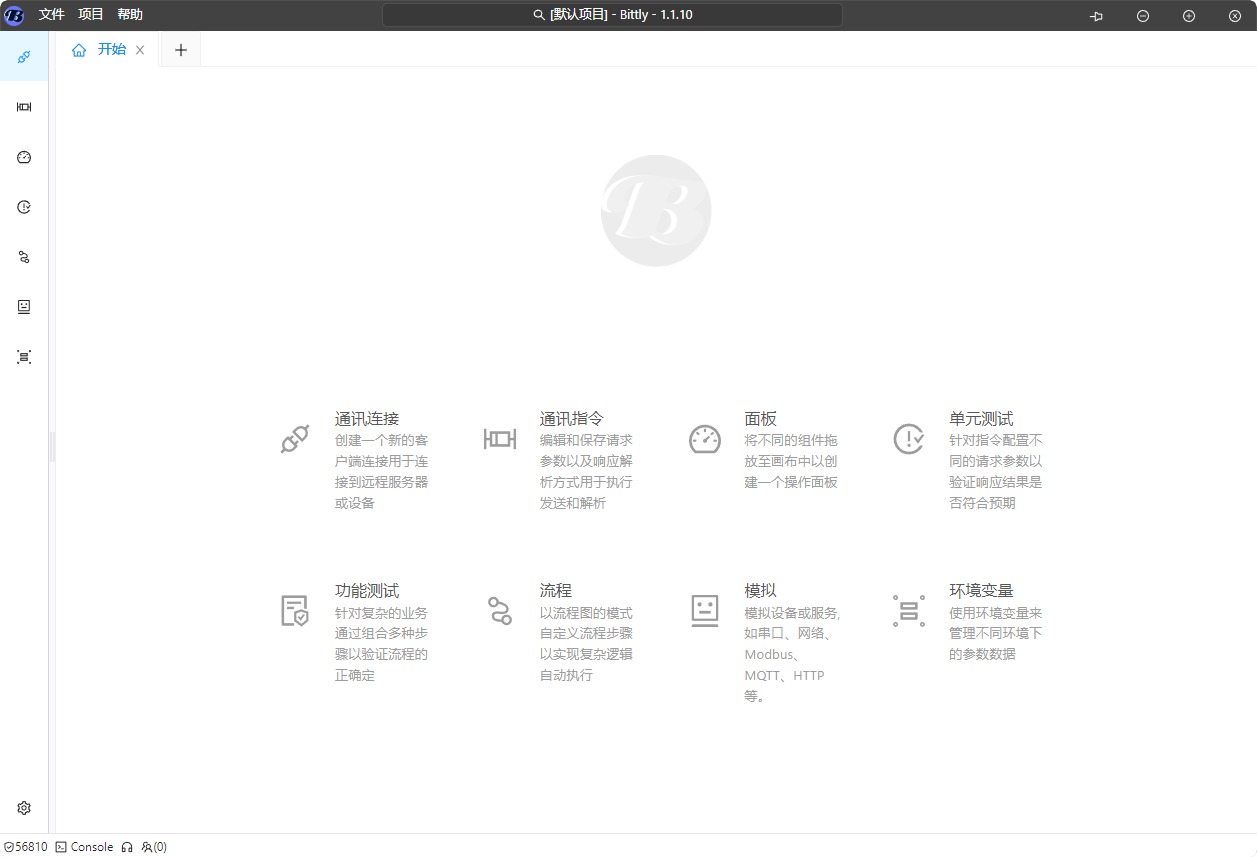The width and height of the screenshot is (1257, 857).
Task: Click the 功能测试 card with the shield icon
Action: (x=367, y=591)
